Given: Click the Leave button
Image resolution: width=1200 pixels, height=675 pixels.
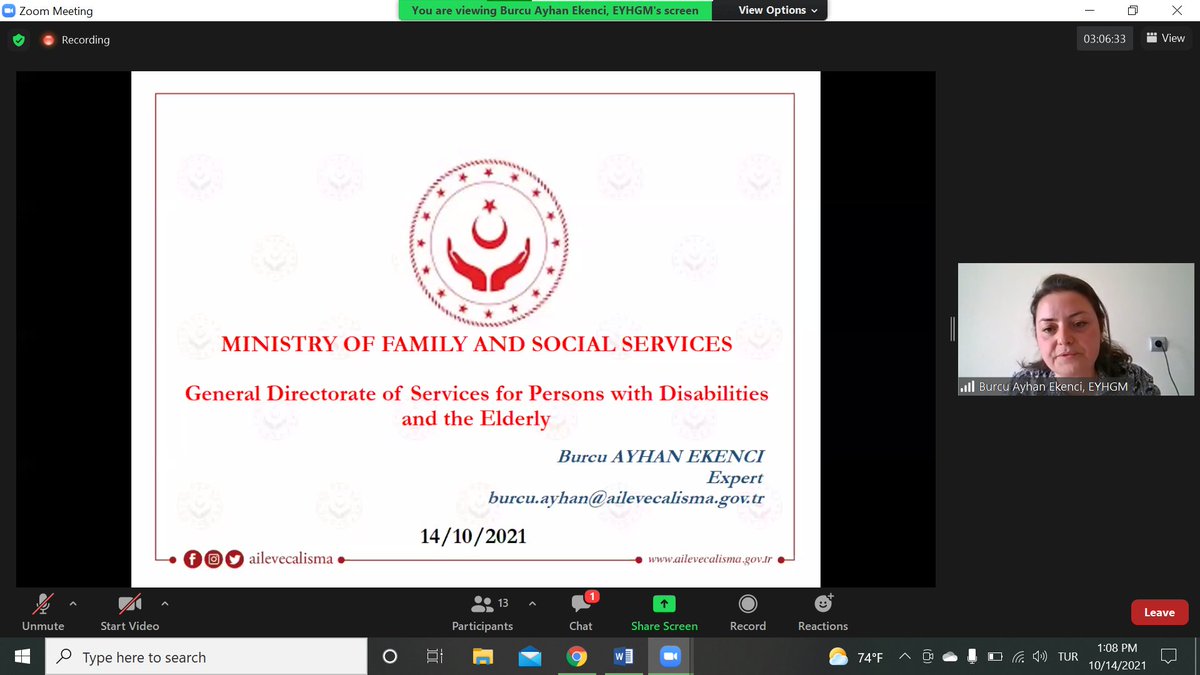Looking at the screenshot, I should (1158, 611).
